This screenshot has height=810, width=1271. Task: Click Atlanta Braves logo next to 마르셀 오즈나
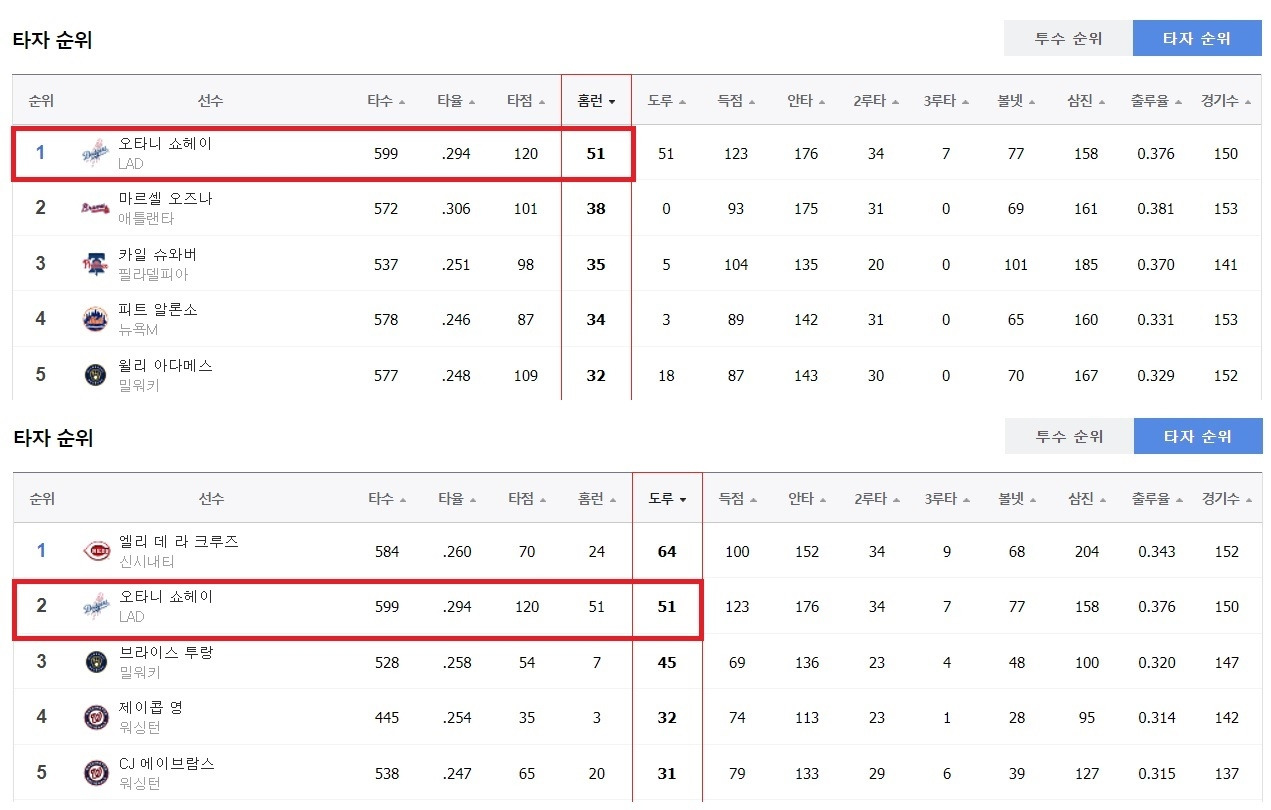pyautogui.click(x=94, y=209)
